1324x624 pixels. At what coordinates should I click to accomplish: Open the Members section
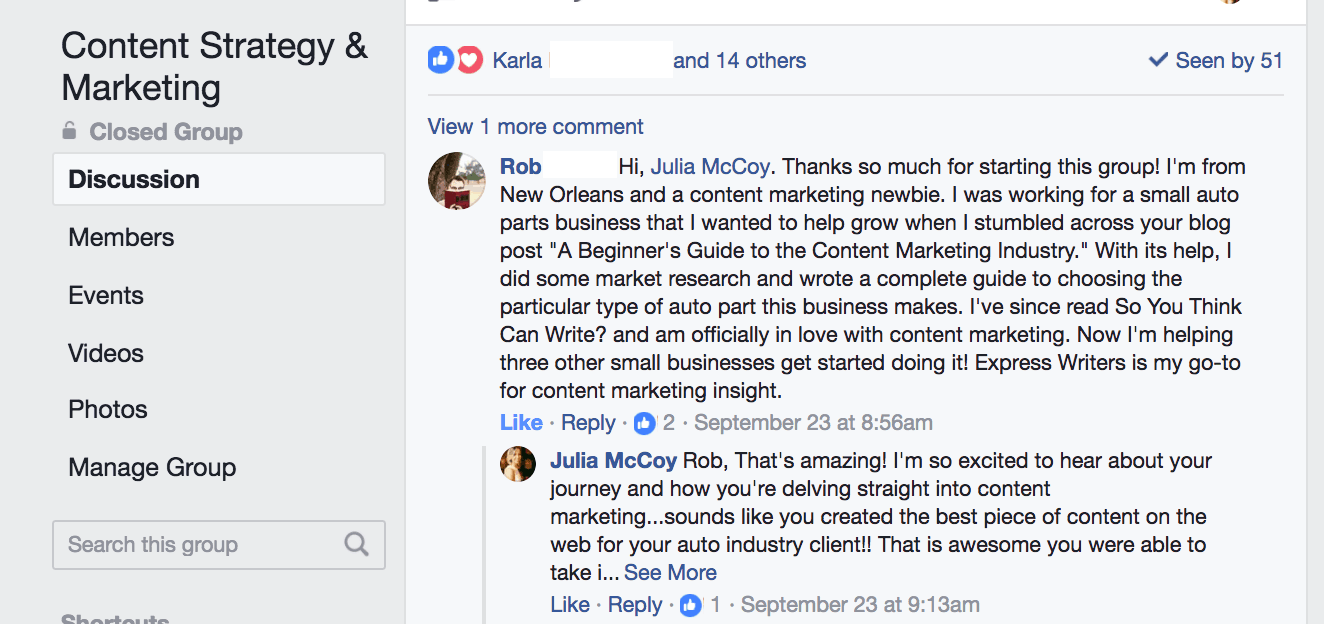(x=121, y=237)
